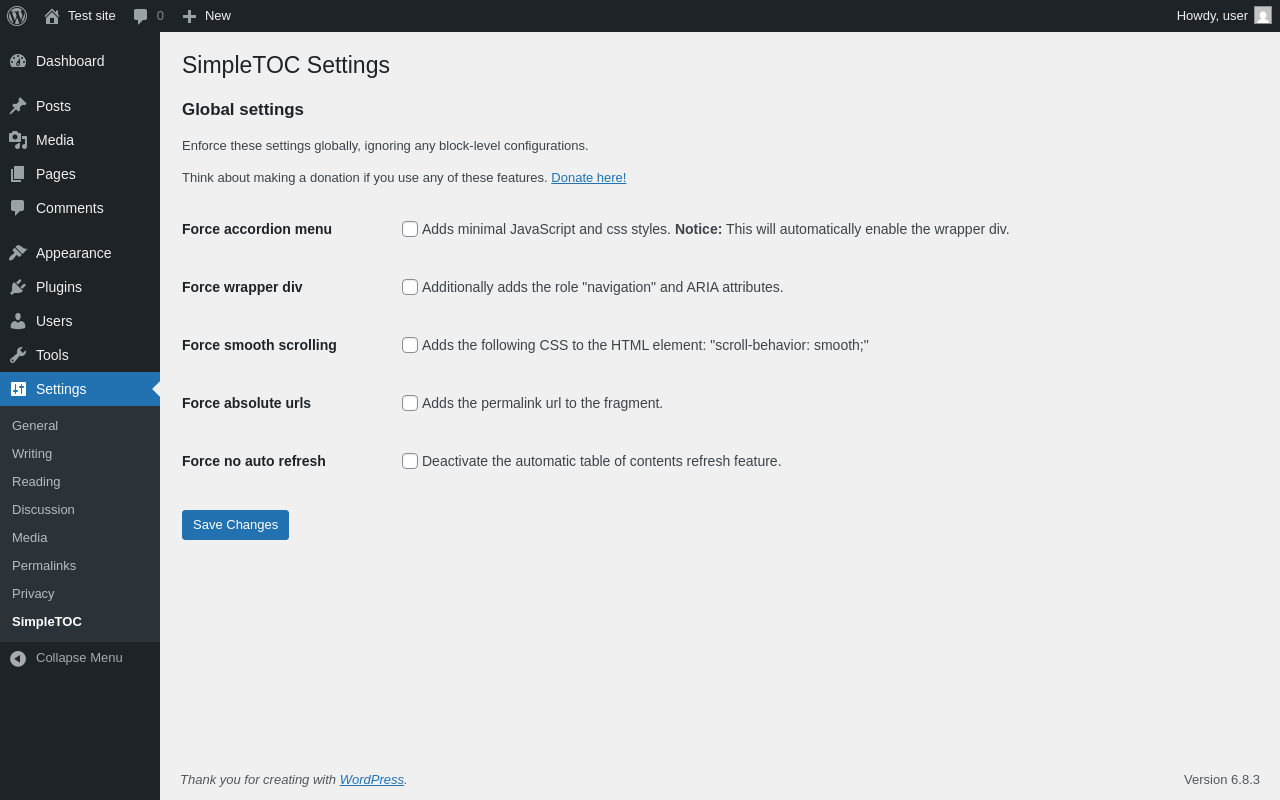Check the Force absolute urls option

point(410,403)
